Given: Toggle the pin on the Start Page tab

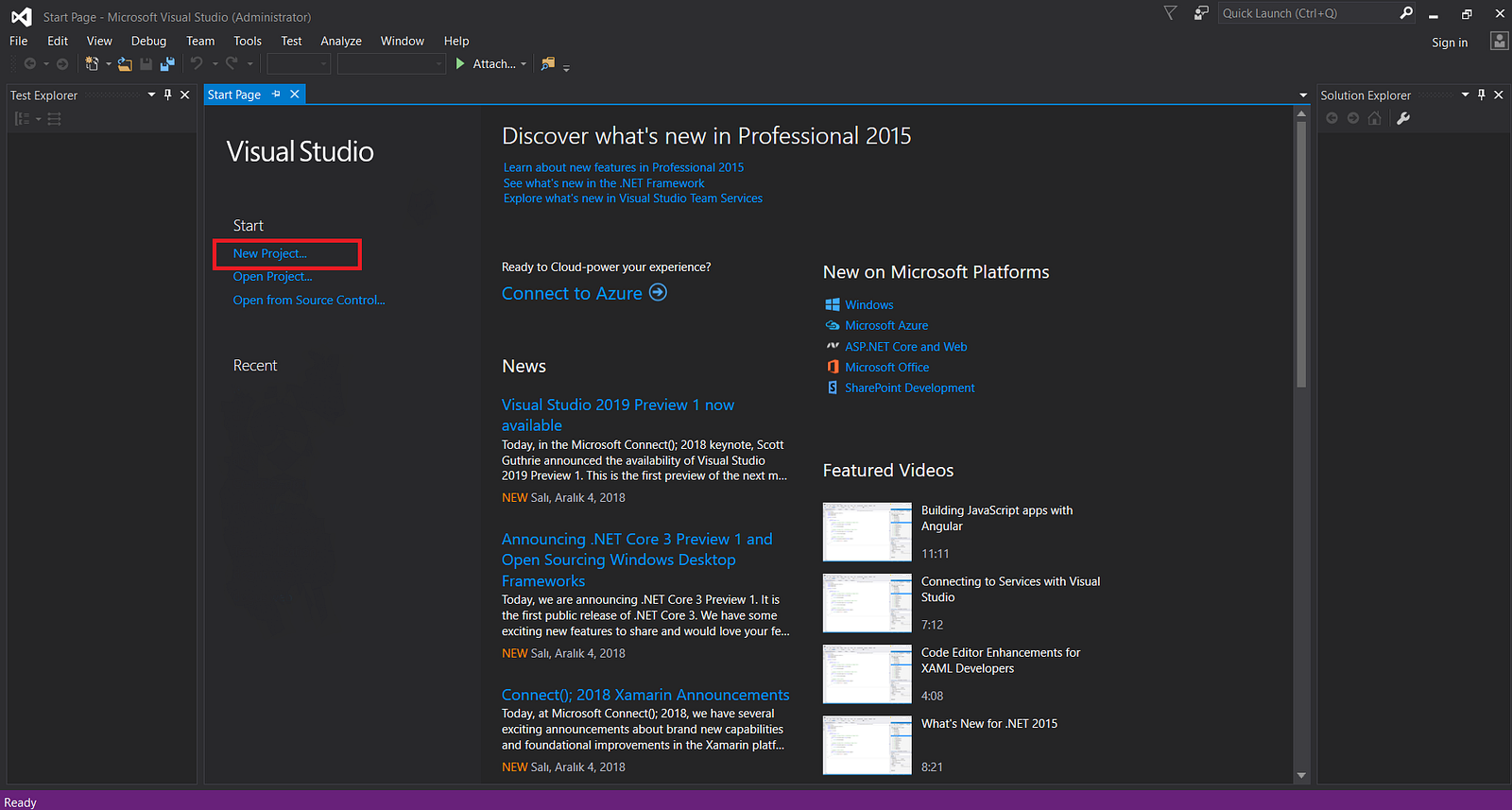Looking at the screenshot, I should point(276,95).
